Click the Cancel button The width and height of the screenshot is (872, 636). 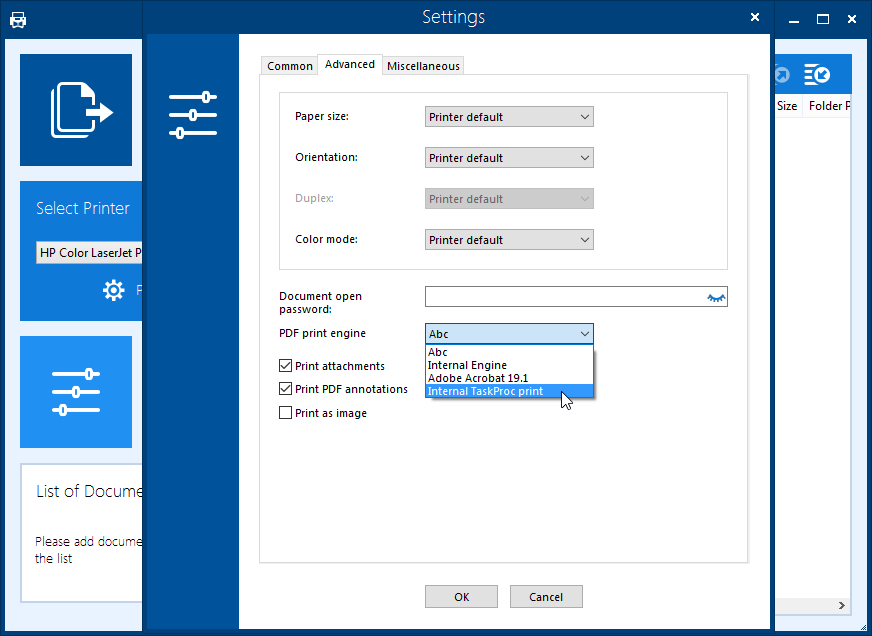click(x=546, y=597)
